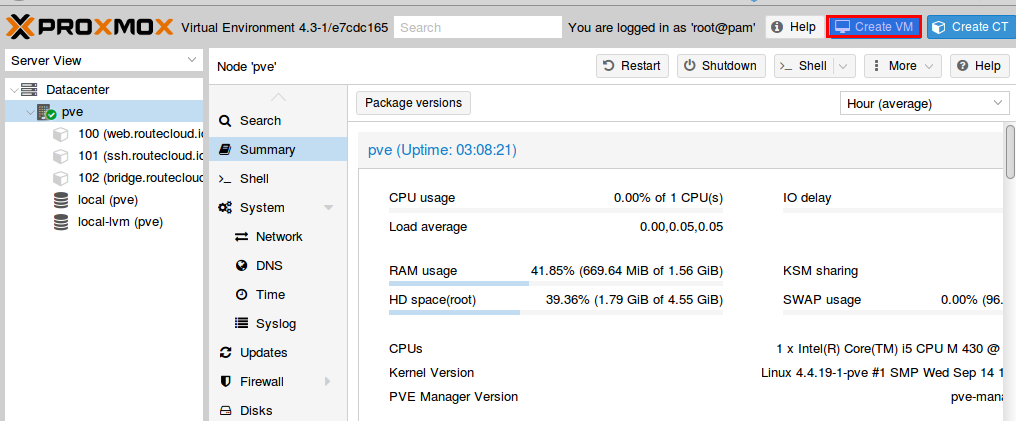
Task: Select container 101 (ssh.routecloud) in tree
Action: click(104, 156)
